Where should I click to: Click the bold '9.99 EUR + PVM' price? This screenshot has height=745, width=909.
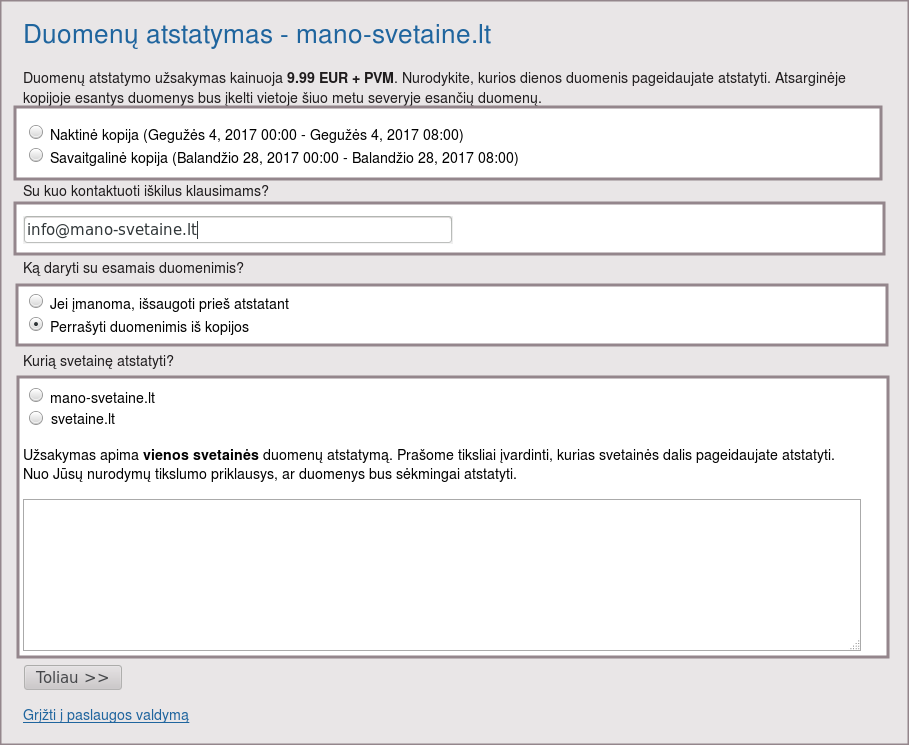[x=340, y=77]
